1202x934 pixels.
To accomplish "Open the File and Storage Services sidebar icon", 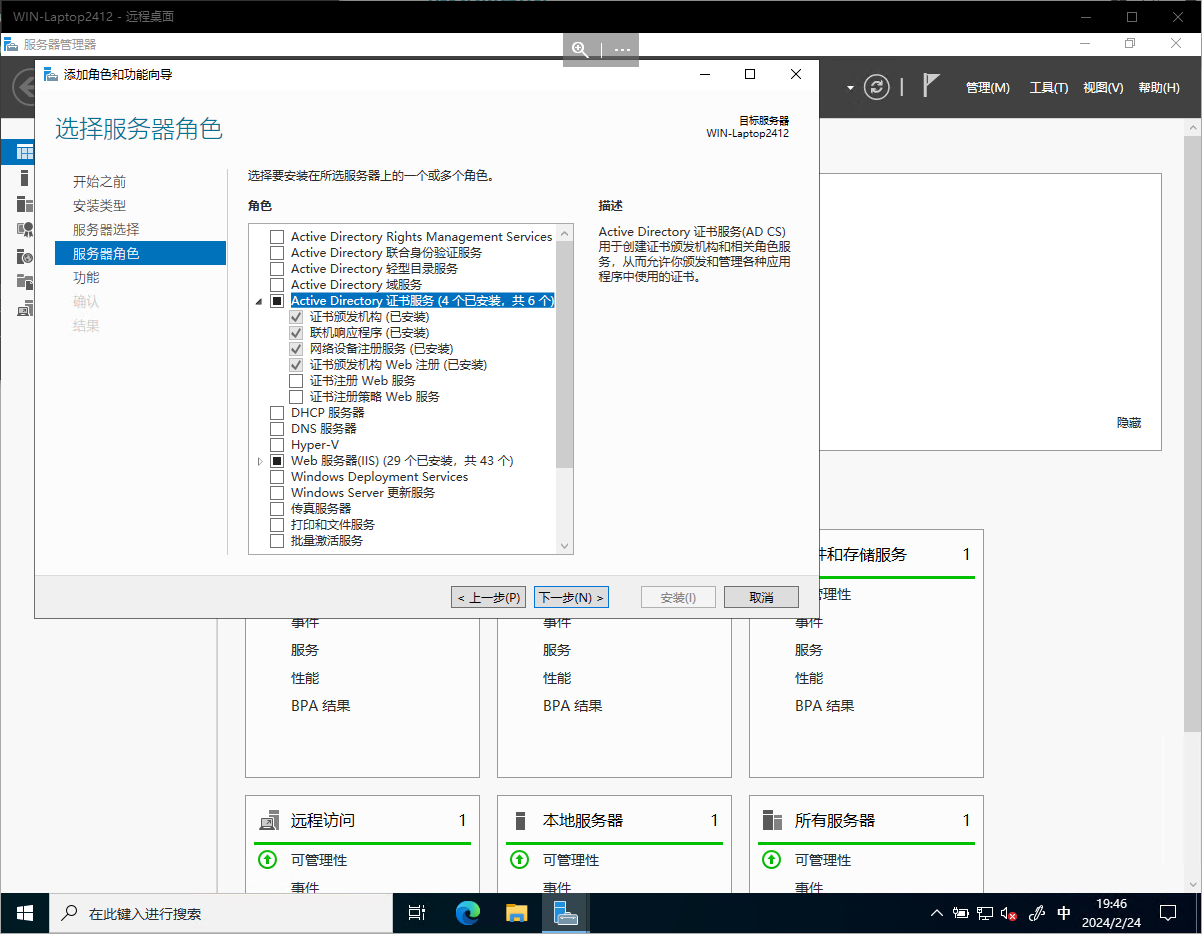I will [25, 282].
